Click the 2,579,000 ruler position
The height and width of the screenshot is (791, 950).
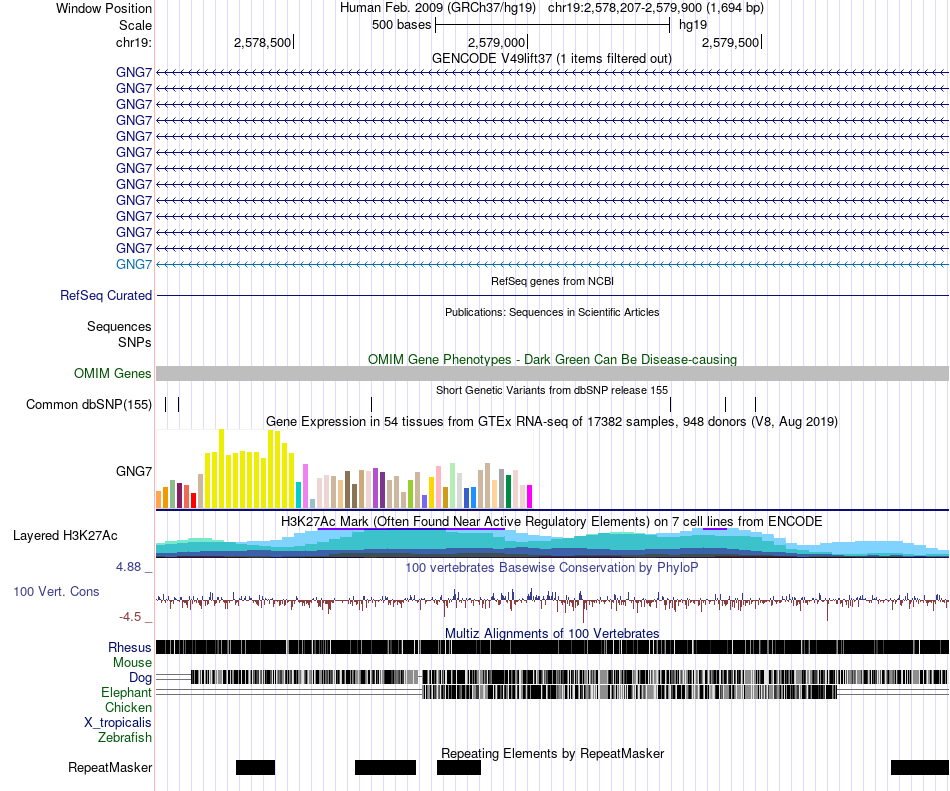[x=497, y=42]
